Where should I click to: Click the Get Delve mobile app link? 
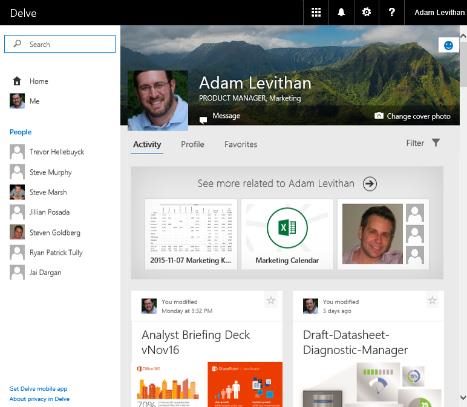(38, 389)
